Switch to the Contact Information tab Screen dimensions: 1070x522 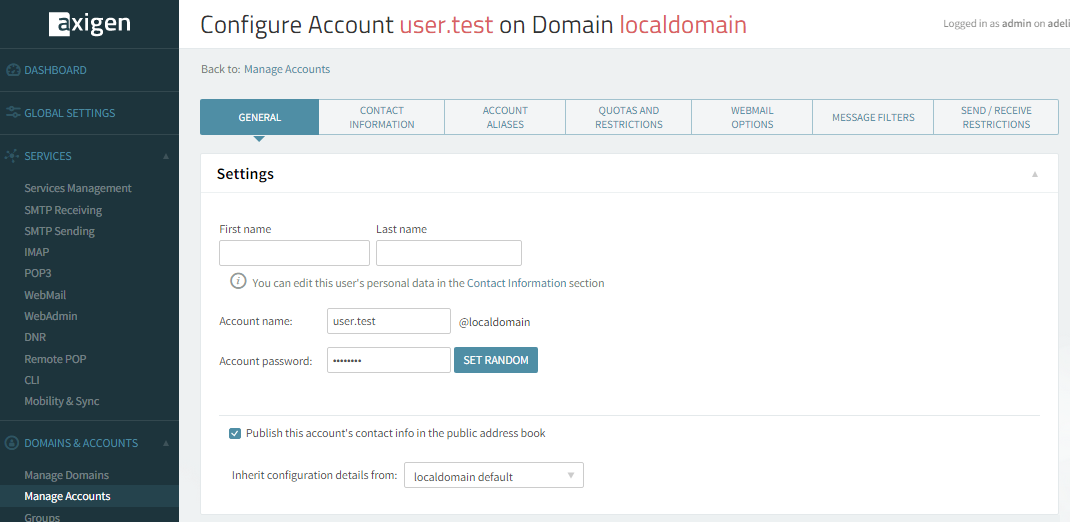click(381, 117)
